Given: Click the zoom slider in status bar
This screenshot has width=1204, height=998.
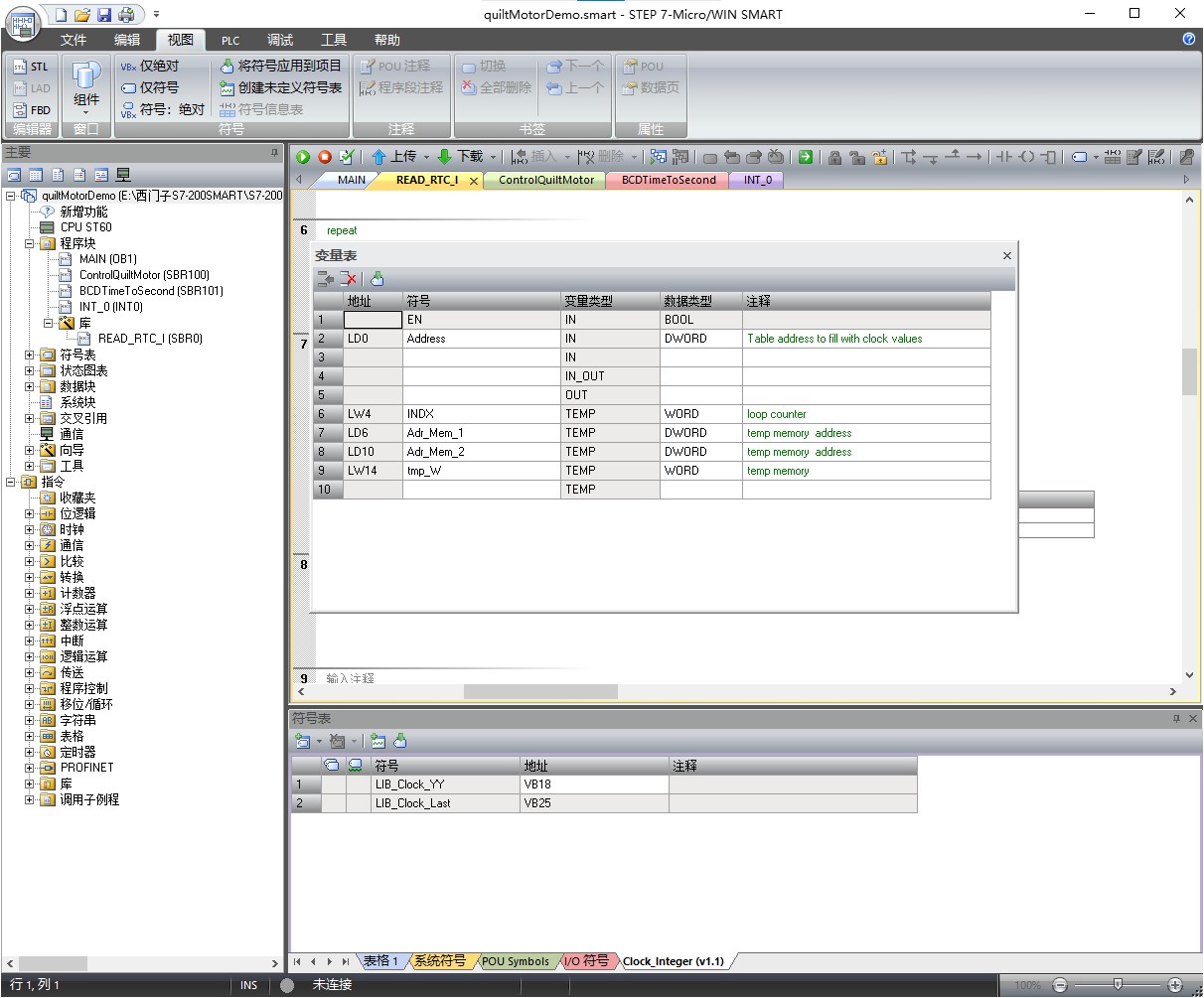Looking at the screenshot, I should coord(1118,985).
